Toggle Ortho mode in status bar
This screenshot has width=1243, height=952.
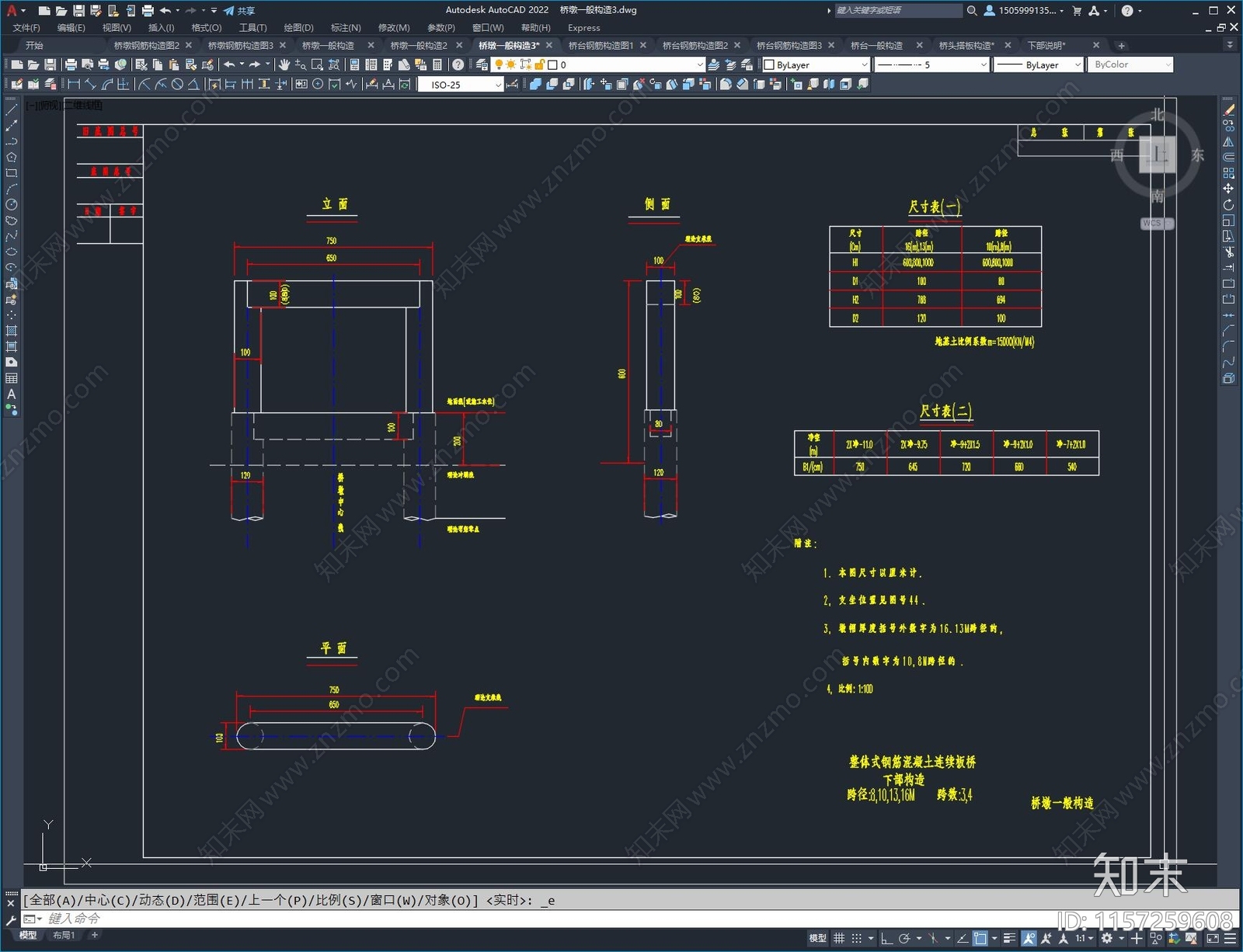click(x=886, y=939)
